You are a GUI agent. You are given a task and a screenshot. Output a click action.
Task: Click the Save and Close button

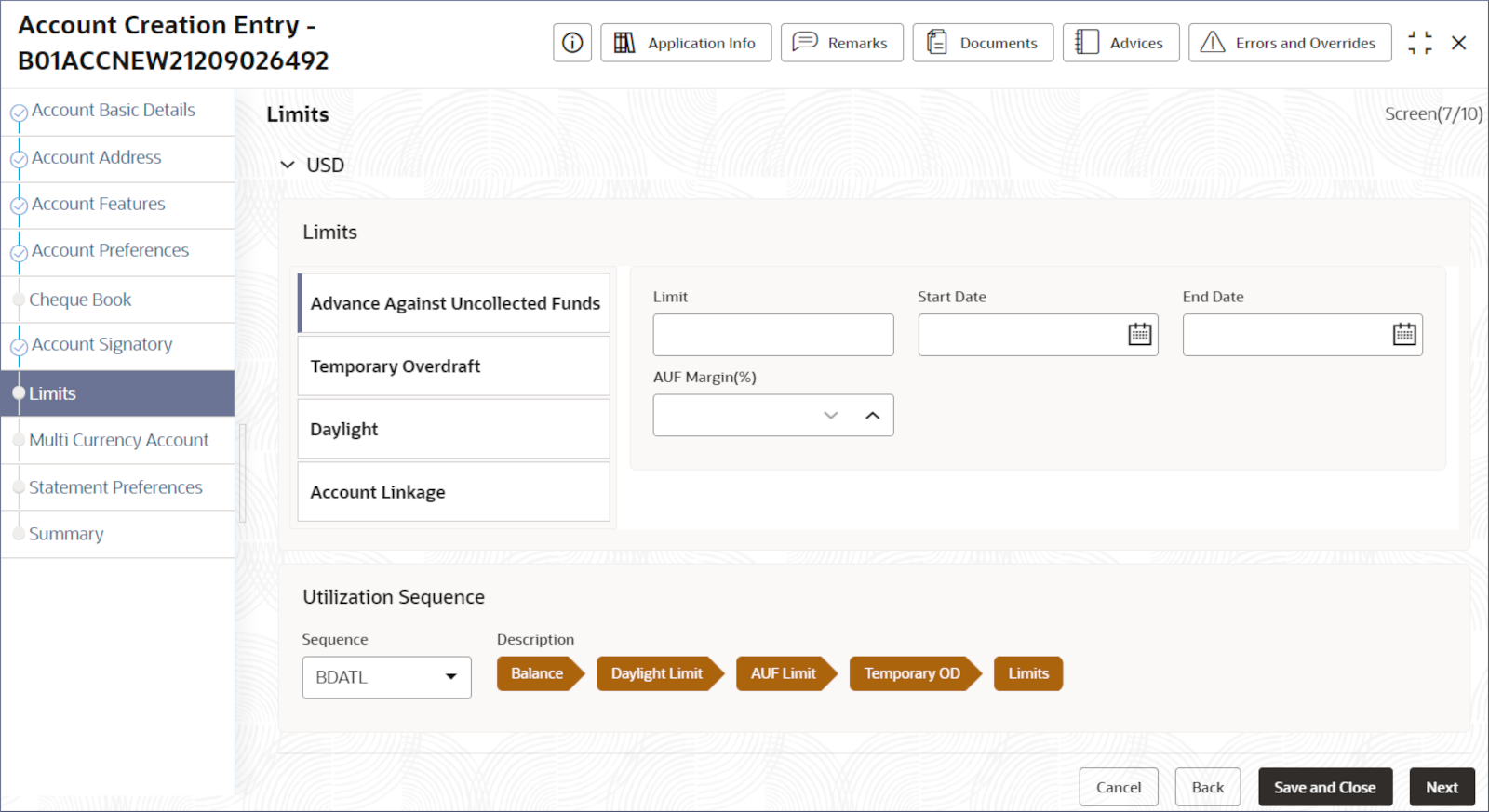(x=1325, y=787)
